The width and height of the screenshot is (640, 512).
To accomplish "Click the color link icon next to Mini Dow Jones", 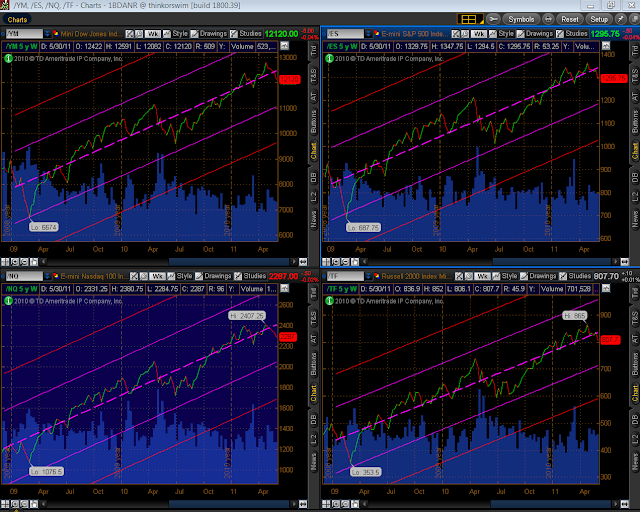I will 56,33.
